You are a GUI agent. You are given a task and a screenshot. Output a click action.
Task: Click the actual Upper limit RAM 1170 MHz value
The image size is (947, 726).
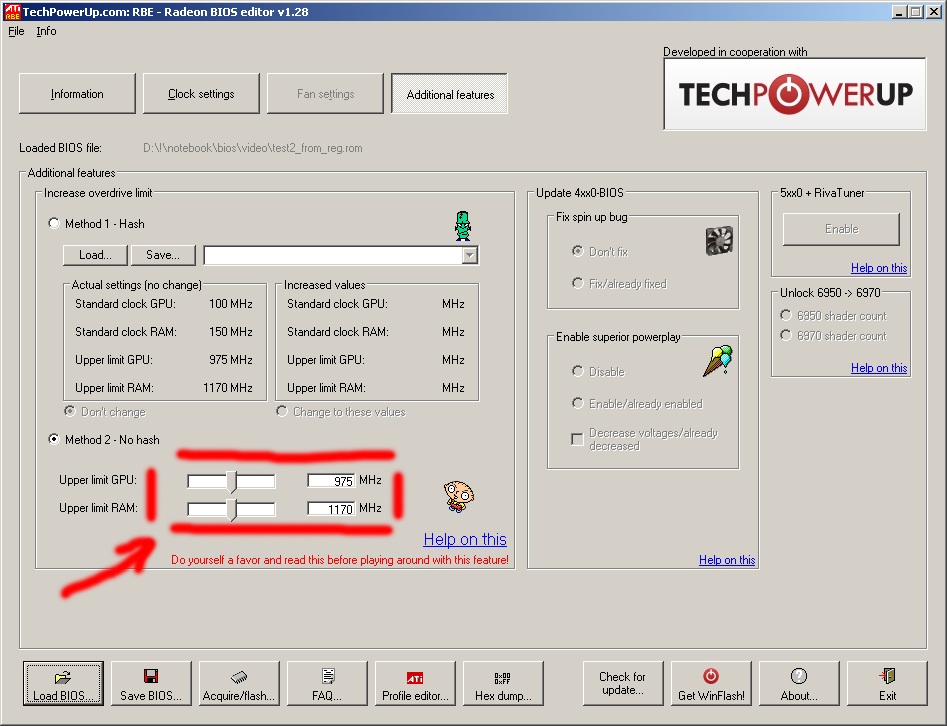pyautogui.click(x=228, y=388)
